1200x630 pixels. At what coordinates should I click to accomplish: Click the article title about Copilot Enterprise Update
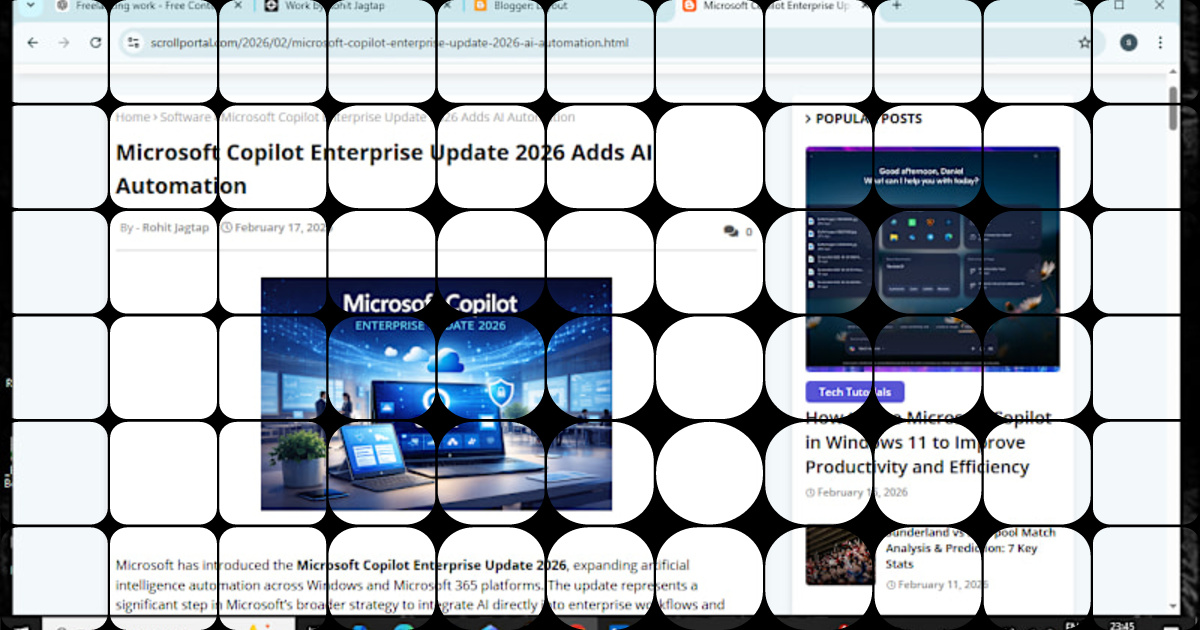pyautogui.click(x=384, y=168)
